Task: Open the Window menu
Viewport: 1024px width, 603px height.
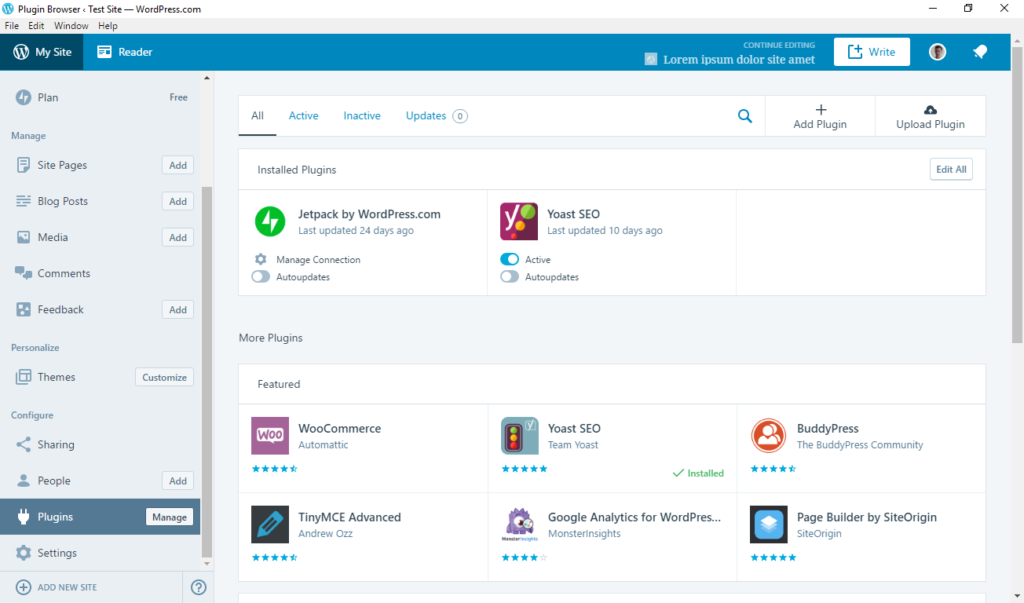Action: [71, 25]
